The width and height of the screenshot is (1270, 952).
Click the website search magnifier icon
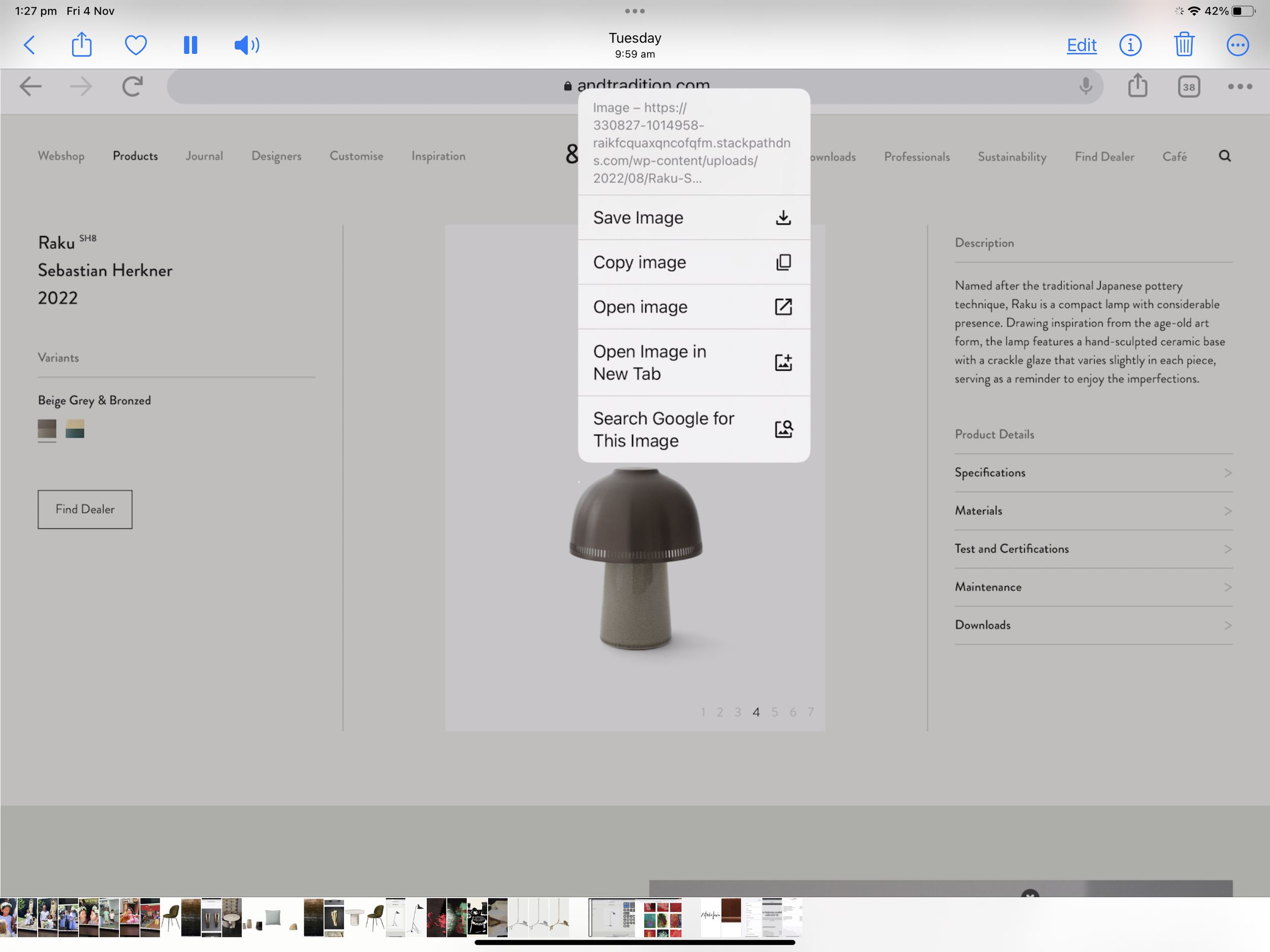pos(1224,156)
